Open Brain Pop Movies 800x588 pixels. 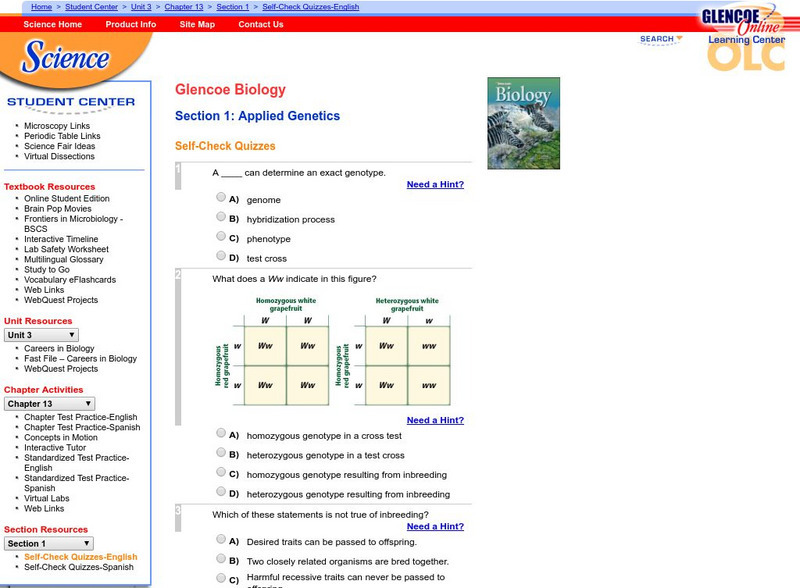pyautogui.click(x=58, y=208)
